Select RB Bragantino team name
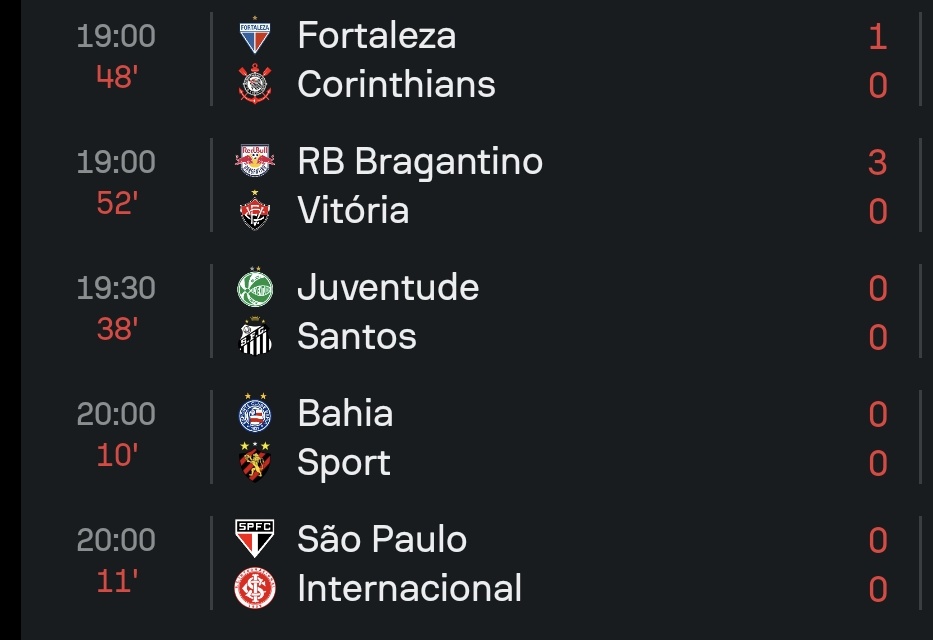The height and width of the screenshot is (640, 933). tap(420, 162)
